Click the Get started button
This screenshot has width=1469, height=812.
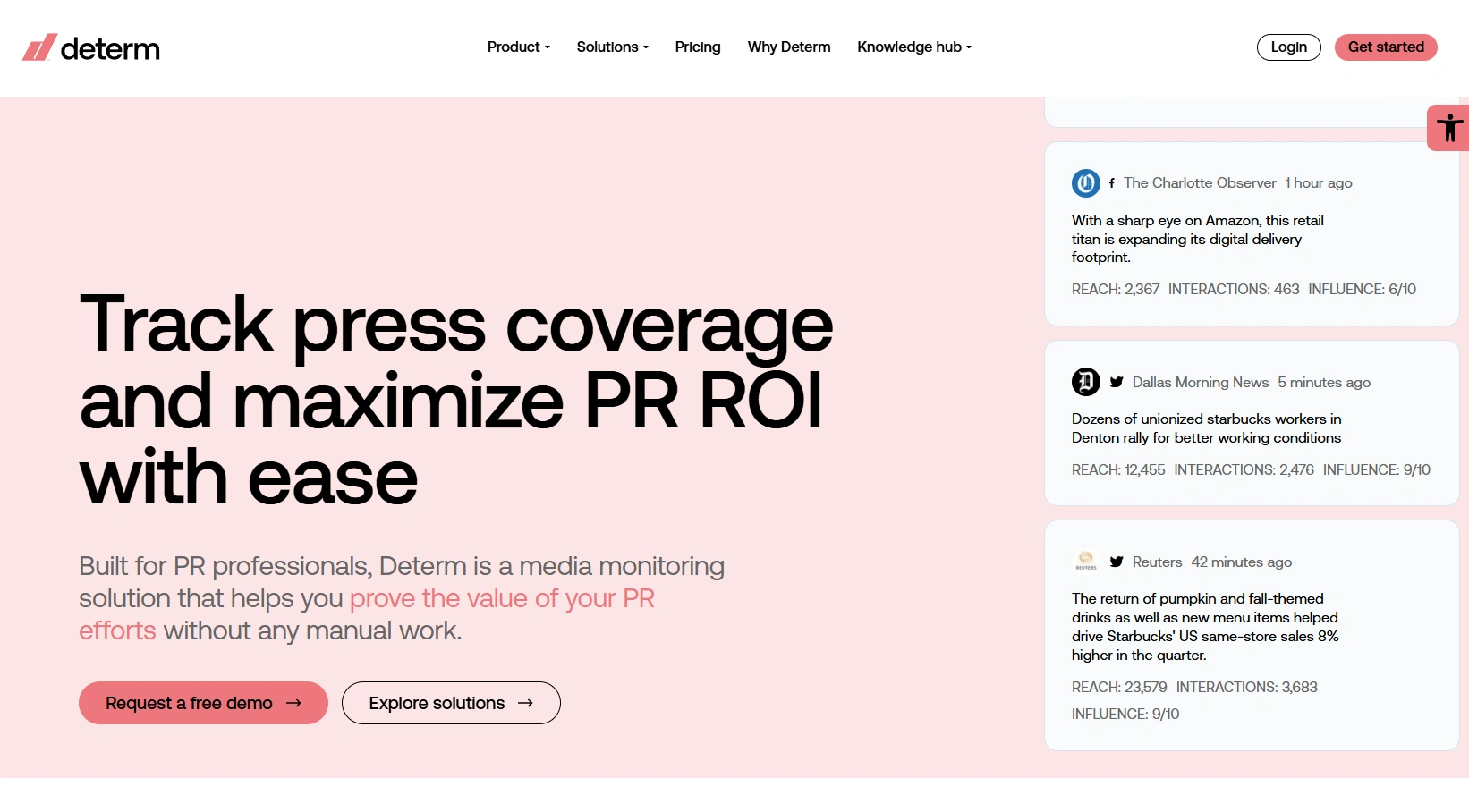(x=1386, y=47)
